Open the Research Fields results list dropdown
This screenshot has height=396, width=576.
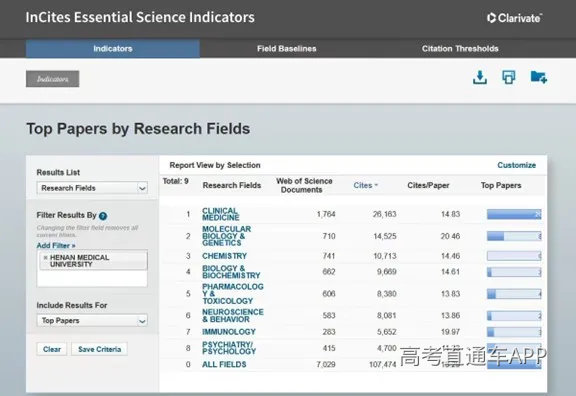click(x=92, y=188)
